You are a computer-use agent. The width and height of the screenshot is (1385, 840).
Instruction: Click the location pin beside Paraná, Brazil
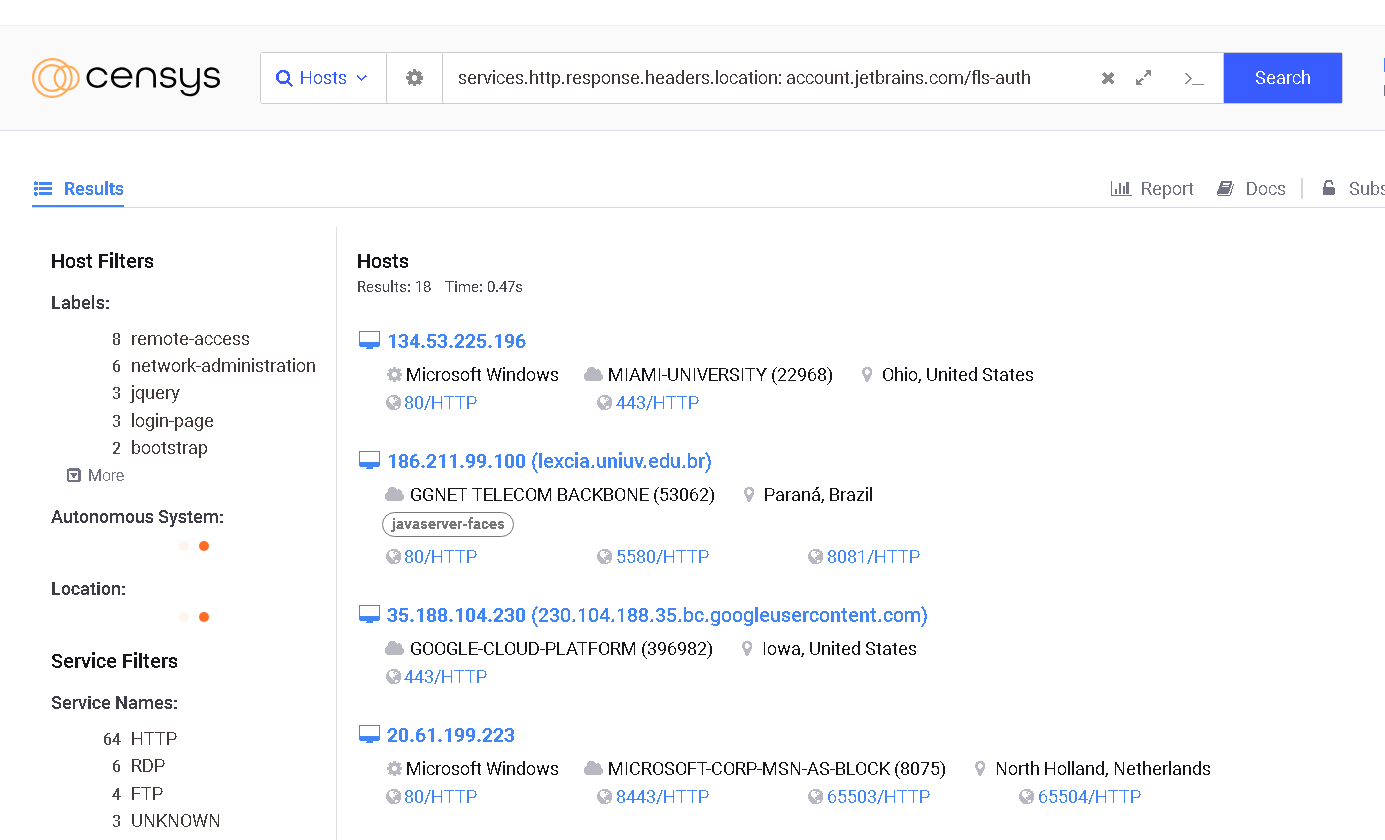[x=749, y=495]
